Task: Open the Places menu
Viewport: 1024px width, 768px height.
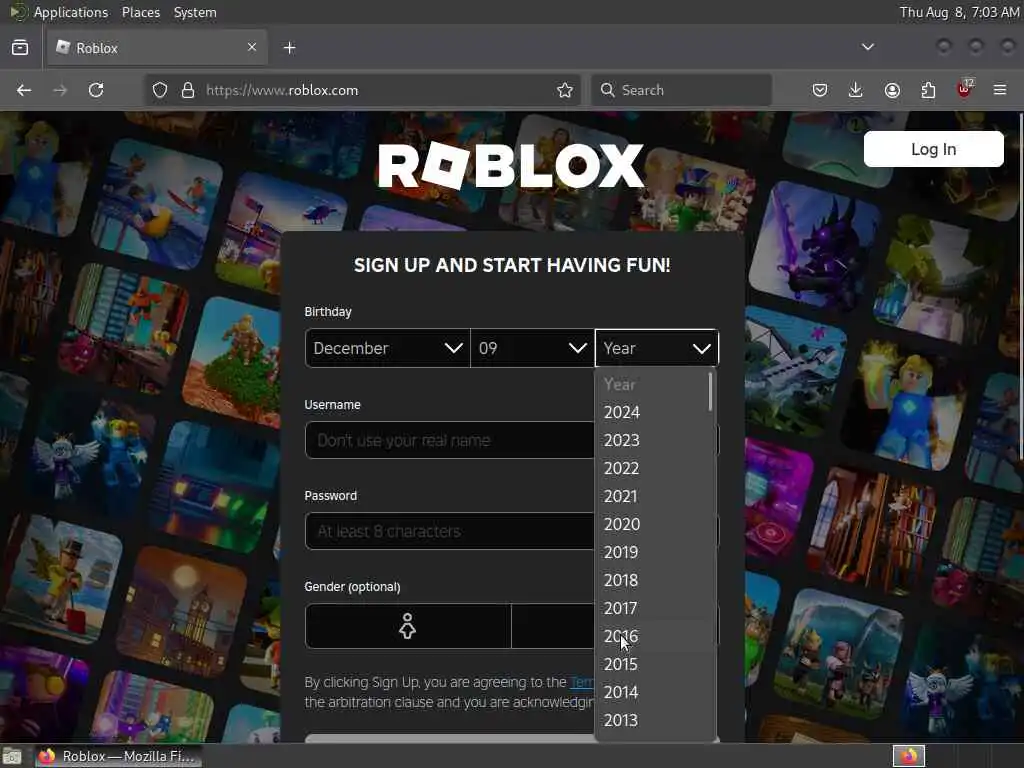Action: coord(141,12)
